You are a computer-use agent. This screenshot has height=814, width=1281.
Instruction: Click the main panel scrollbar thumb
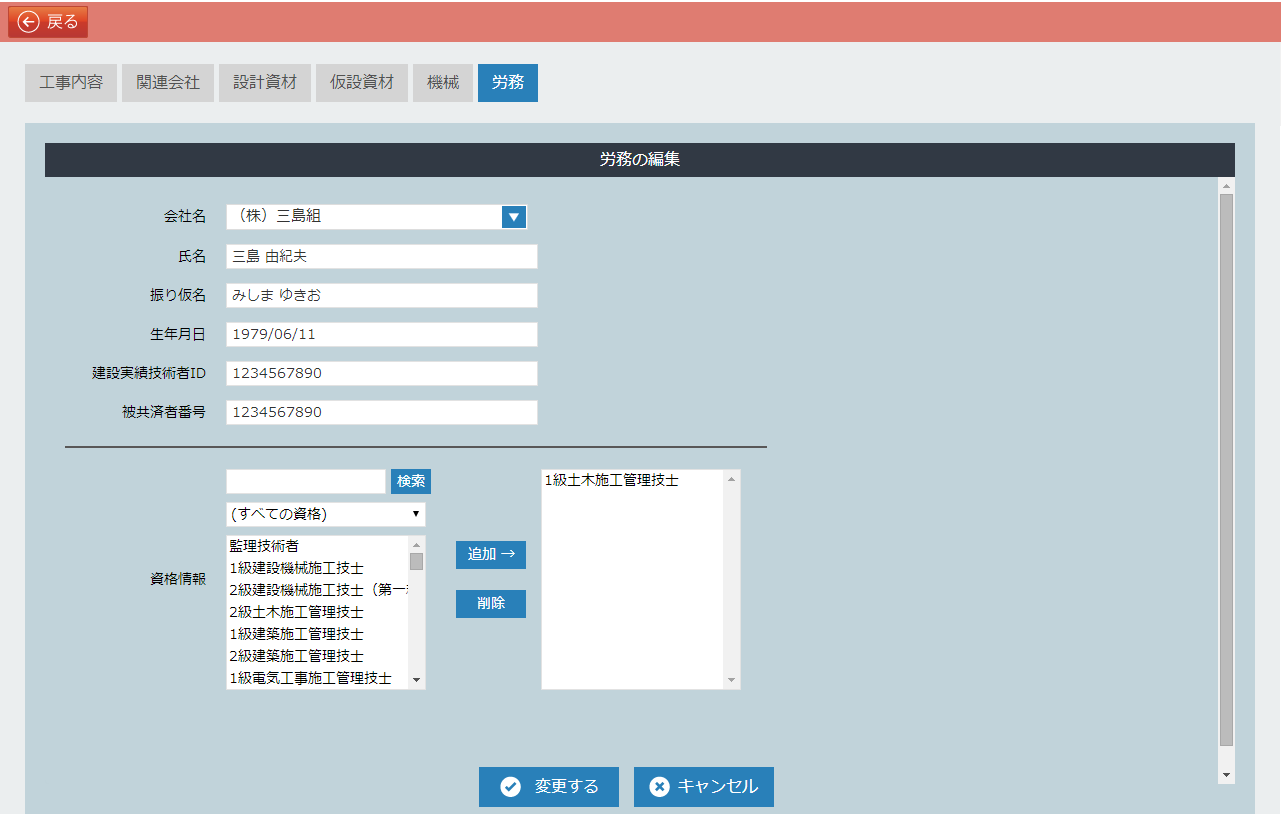click(x=1227, y=470)
